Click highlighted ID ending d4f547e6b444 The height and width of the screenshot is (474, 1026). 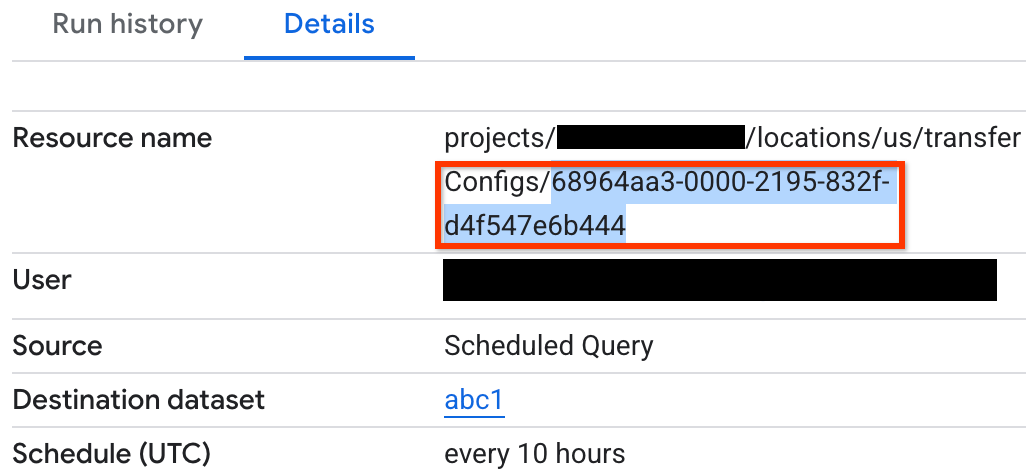point(535,227)
